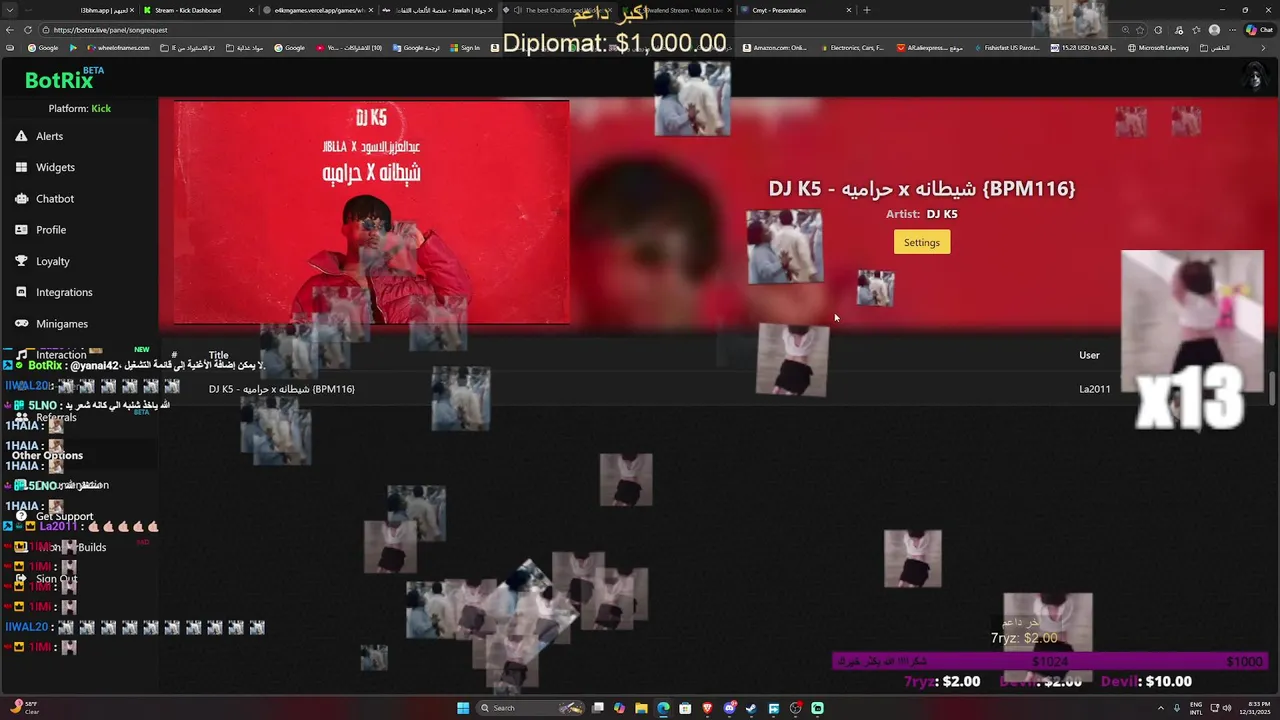Open the green Kick app in the taskbar
1280x720 pixels.
pos(818,708)
